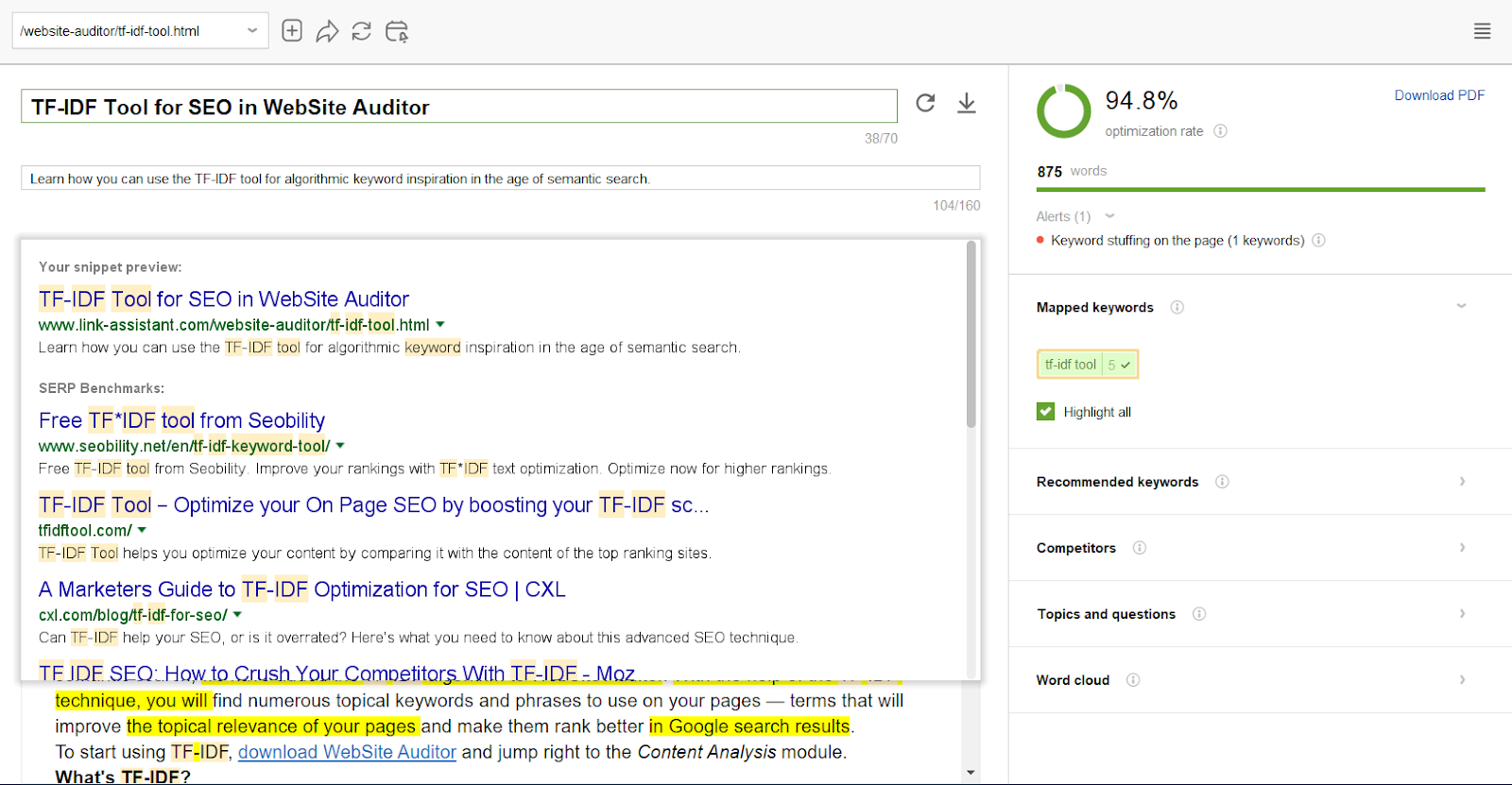Click the share arrow icon in toolbar
1512x785 pixels.
[x=327, y=31]
